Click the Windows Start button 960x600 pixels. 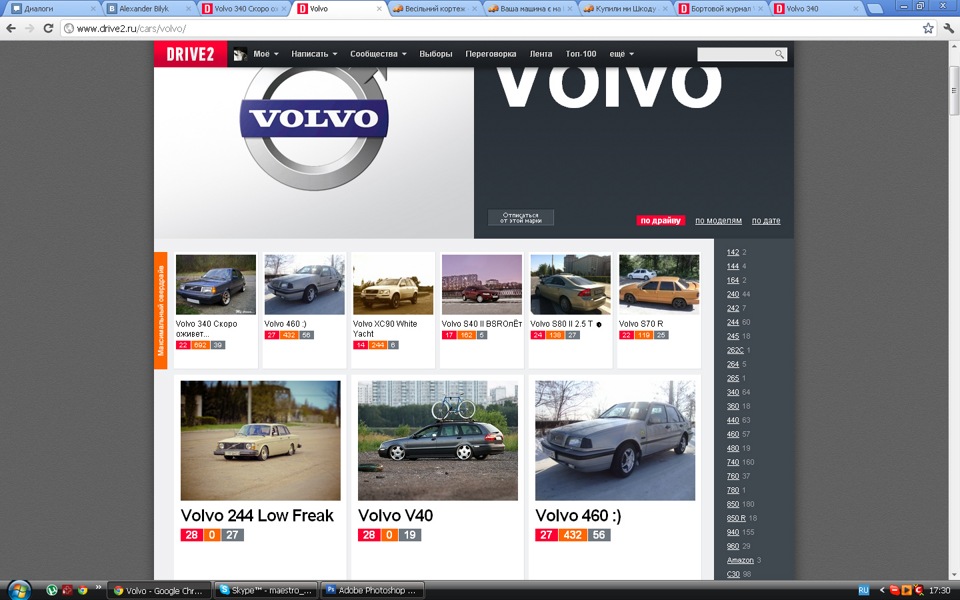pyautogui.click(x=18, y=590)
